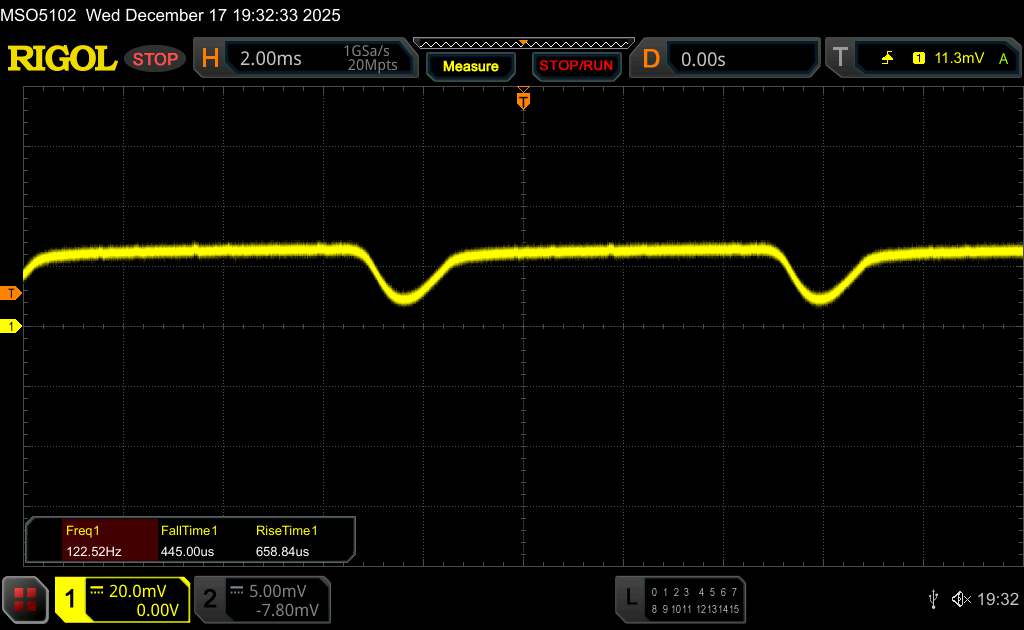Click the 1GSa/s sample rate readout
Screen dimensions: 1024x630
(366, 51)
